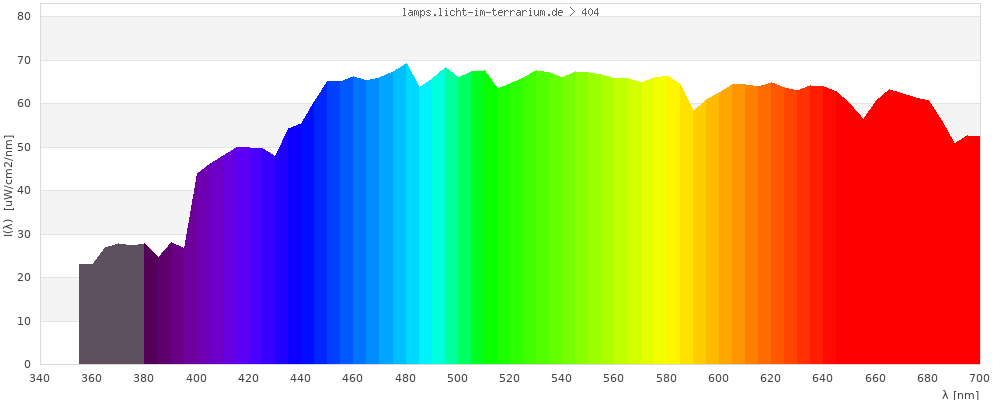
Task: Click the 700 tick label on x-axis
Action: [x=979, y=378]
